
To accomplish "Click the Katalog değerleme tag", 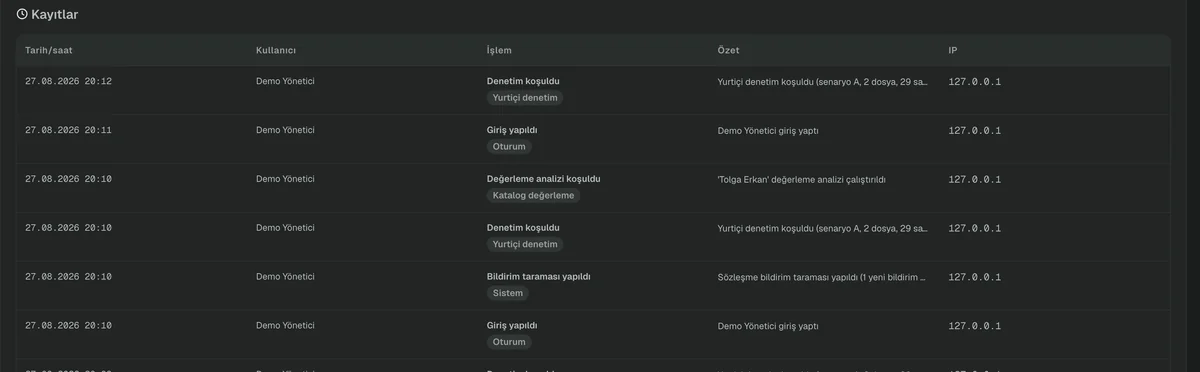I will point(534,196).
